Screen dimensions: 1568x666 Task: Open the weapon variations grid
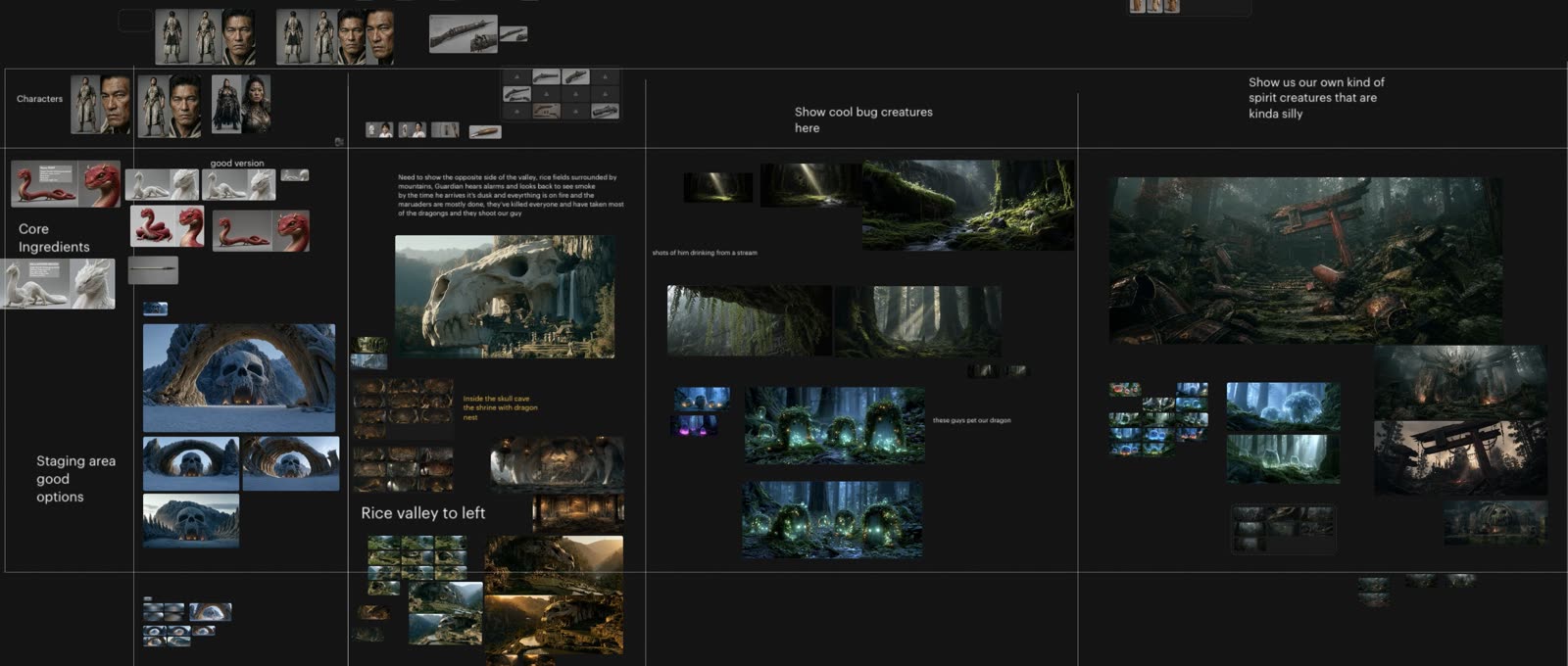(x=562, y=94)
